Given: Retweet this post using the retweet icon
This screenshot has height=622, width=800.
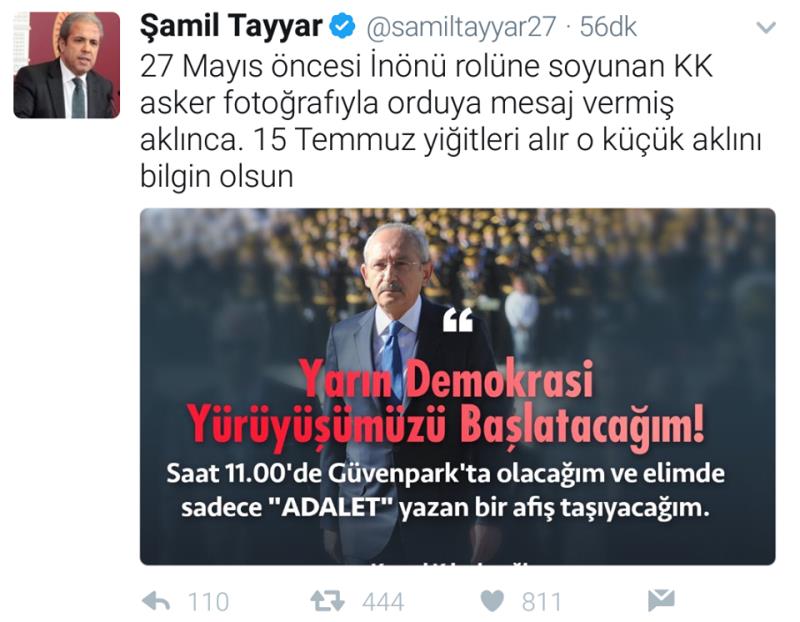Looking at the screenshot, I should (x=328, y=601).
